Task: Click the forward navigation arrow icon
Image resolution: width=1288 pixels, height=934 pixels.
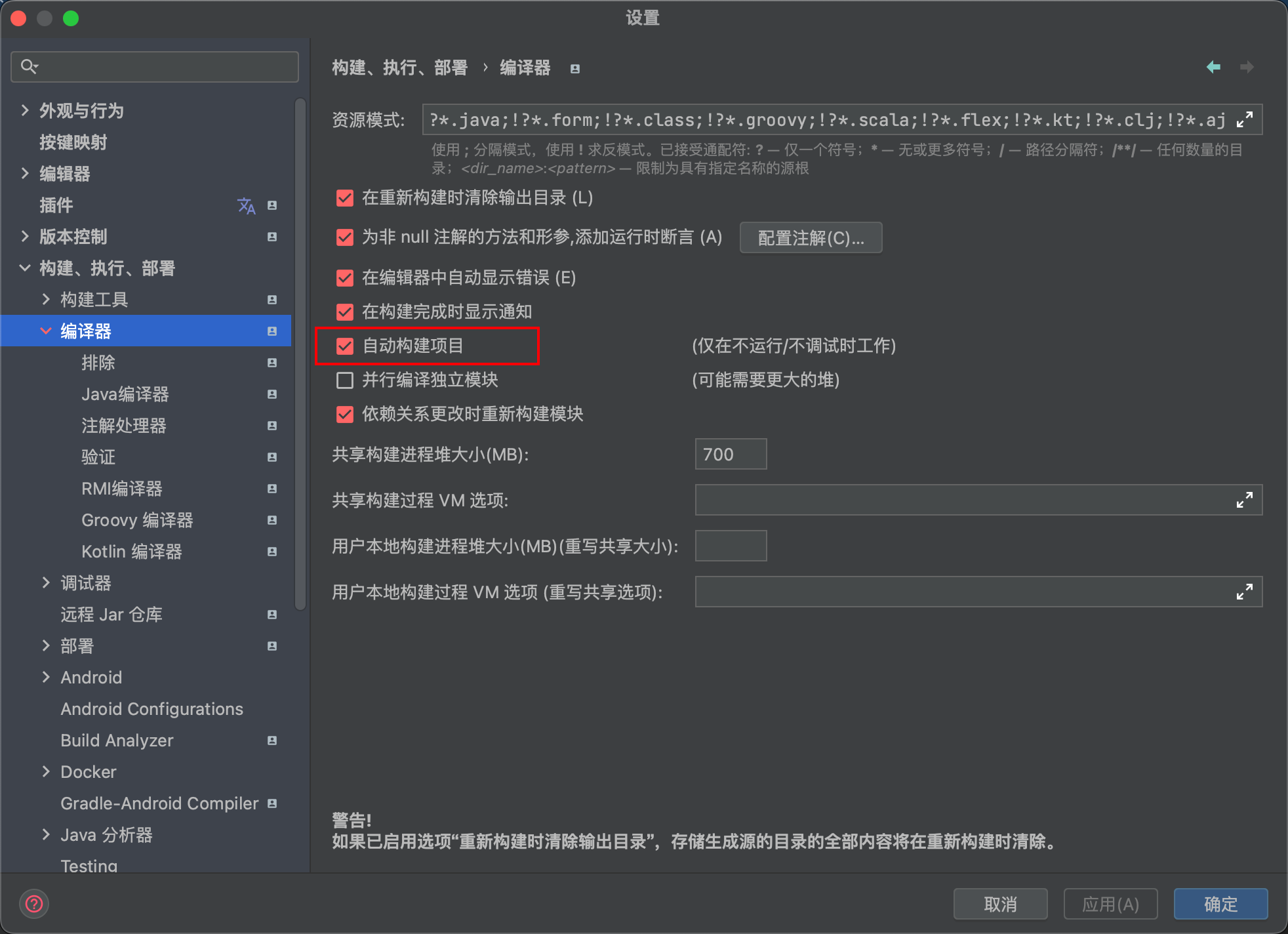Action: coord(1247,67)
